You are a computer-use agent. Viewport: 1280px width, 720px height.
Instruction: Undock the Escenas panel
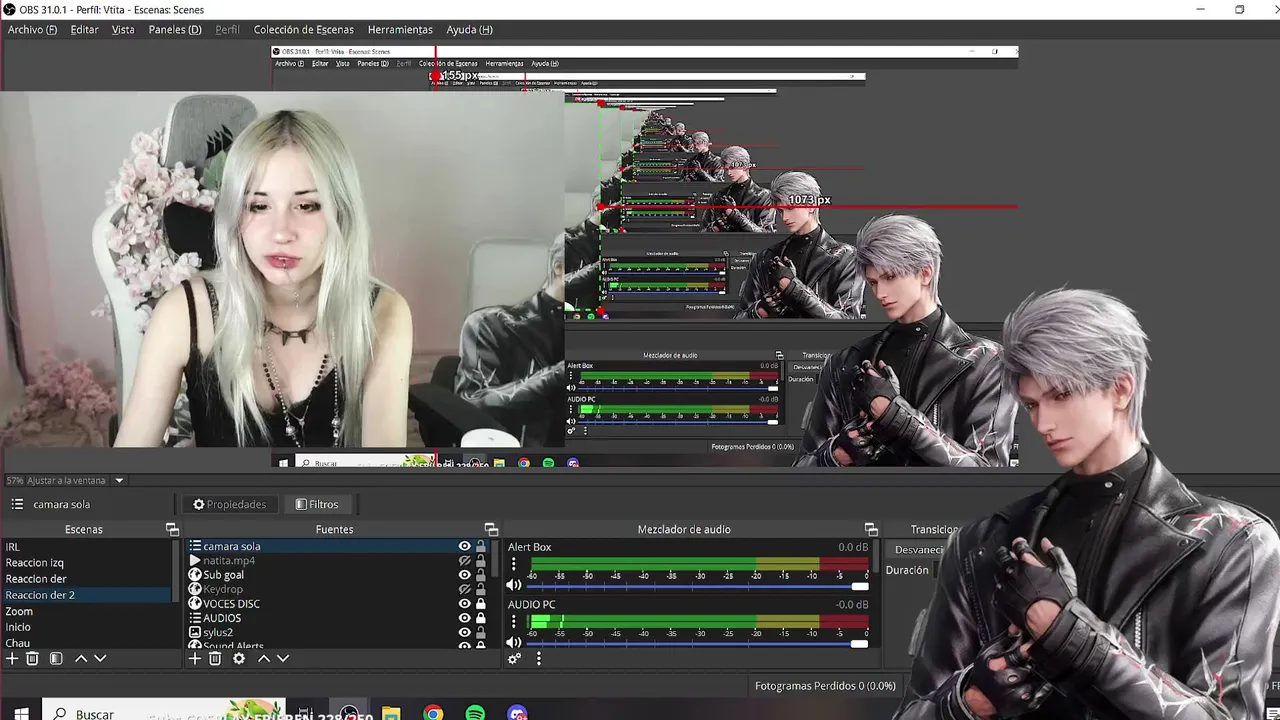(172, 529)
